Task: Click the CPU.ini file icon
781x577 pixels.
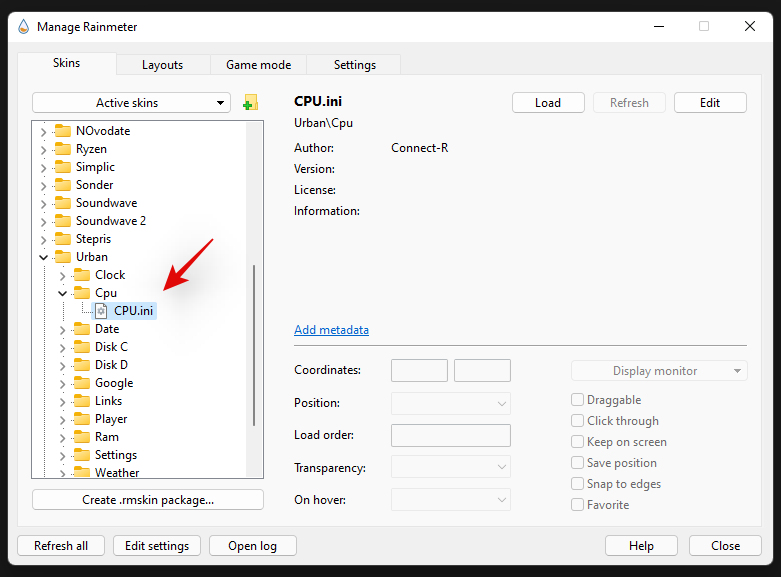Action: click(101, 311)
